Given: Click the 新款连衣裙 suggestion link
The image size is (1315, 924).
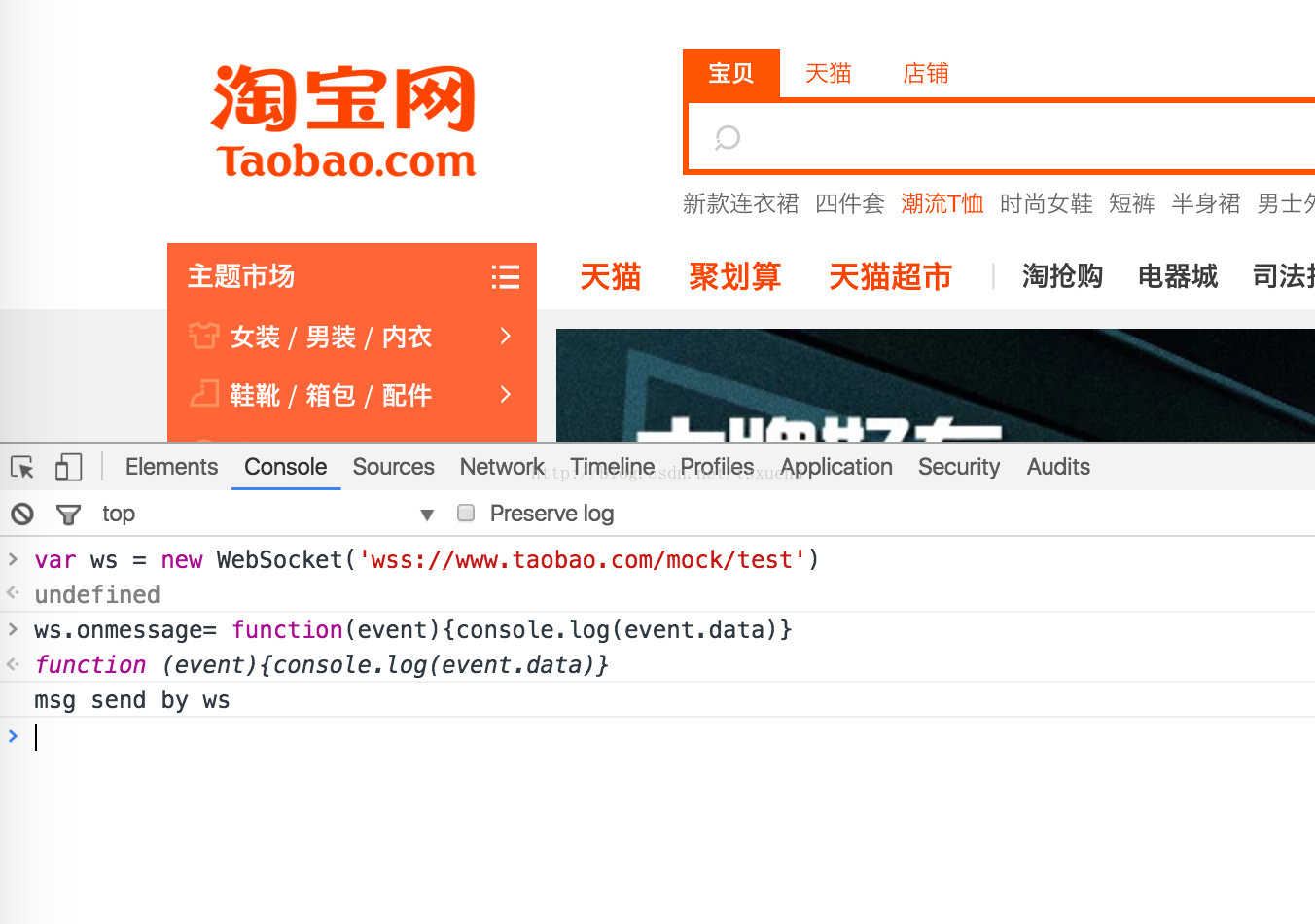Looking at the screenshot, I should [x=740, y=203].
